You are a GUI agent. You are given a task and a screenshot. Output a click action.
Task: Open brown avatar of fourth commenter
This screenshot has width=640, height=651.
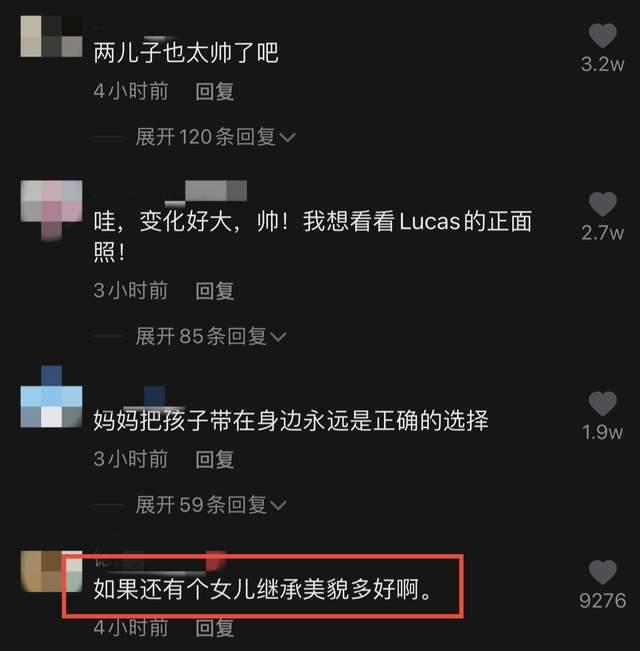click(51, 571)
